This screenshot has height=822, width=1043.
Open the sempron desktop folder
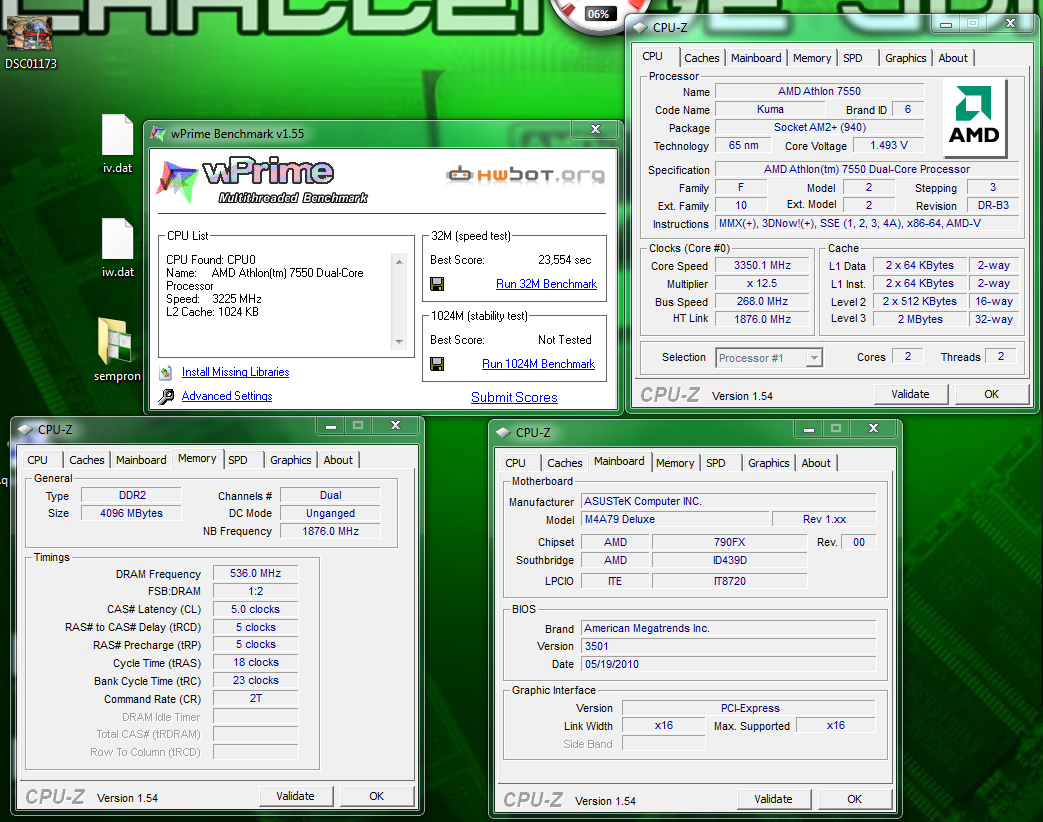(x=114, y=341)
